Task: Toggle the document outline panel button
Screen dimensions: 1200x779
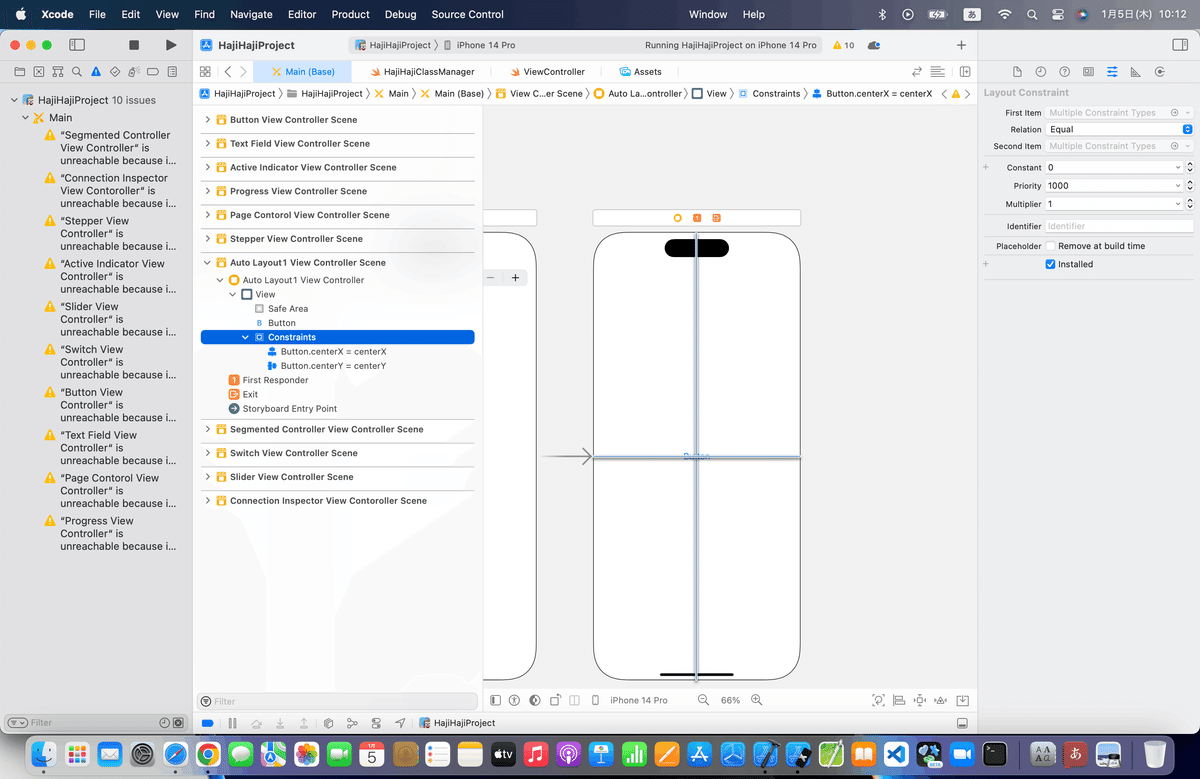Action: click(x=496, y=700)
